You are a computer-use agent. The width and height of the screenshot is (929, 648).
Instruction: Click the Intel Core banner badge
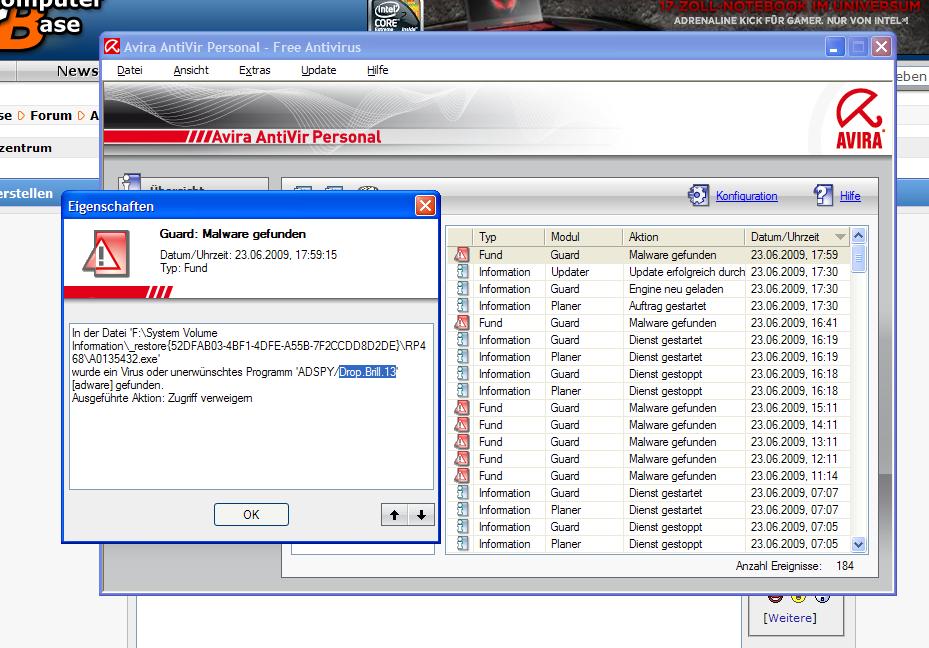(395, 15)
